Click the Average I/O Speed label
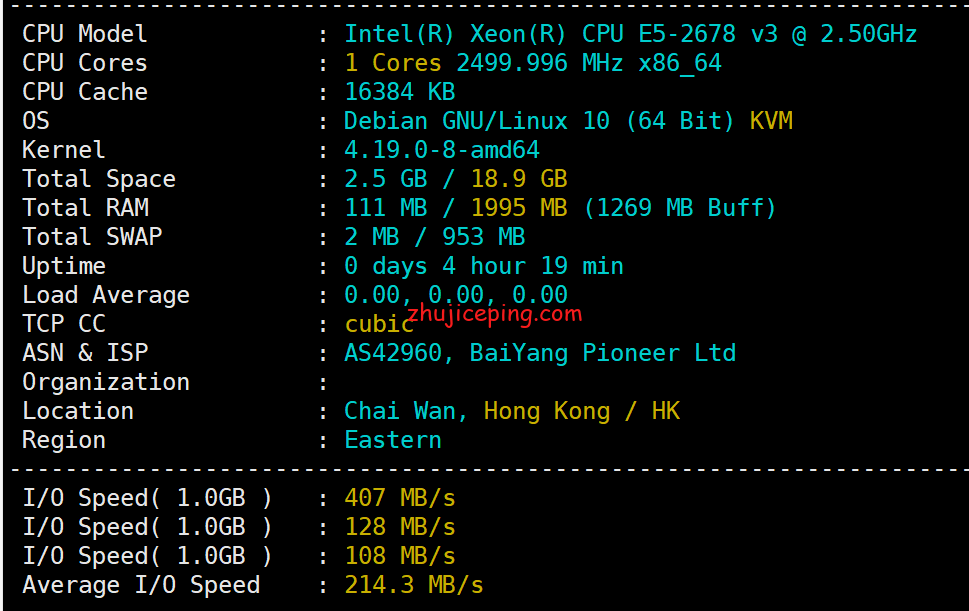969x611 pixels. click(x=141, y=585)
